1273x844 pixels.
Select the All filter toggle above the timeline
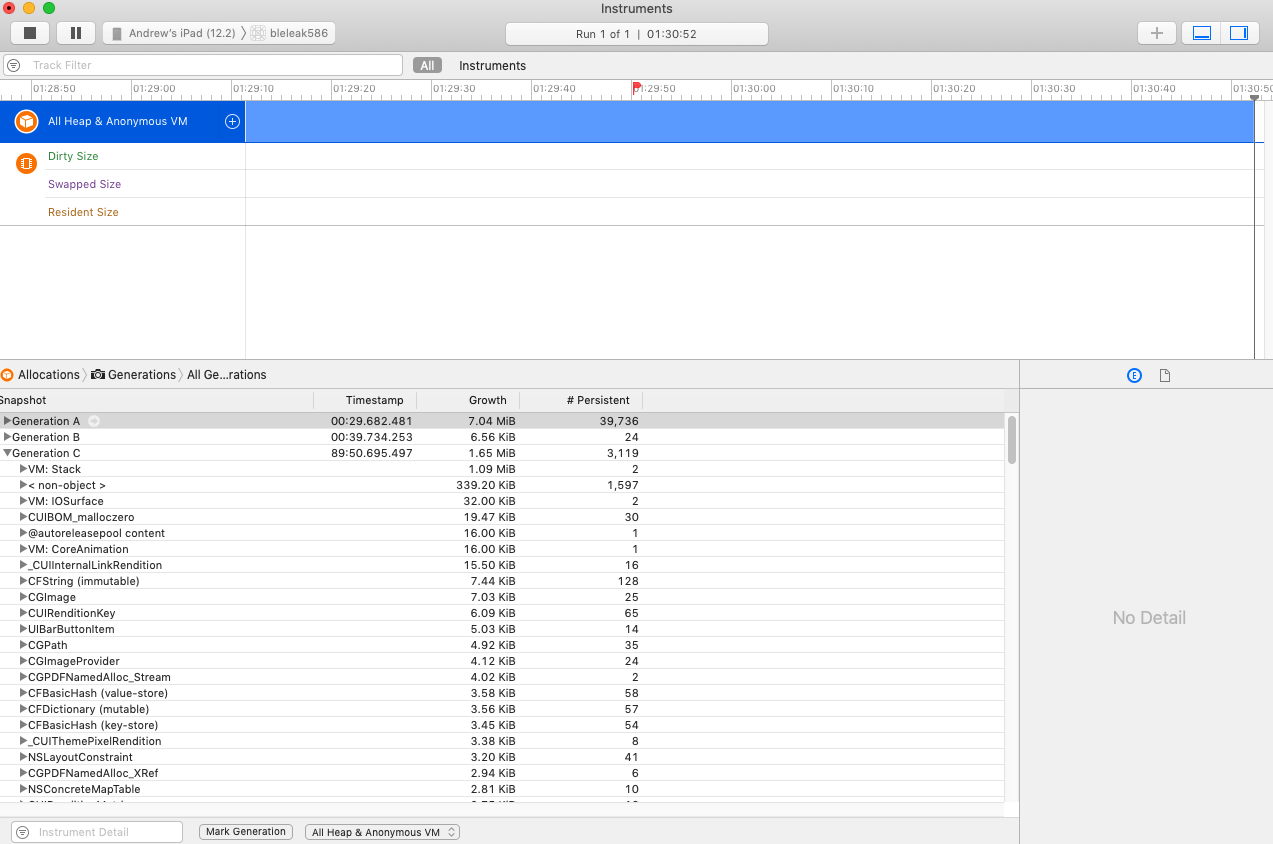(427, 64)
